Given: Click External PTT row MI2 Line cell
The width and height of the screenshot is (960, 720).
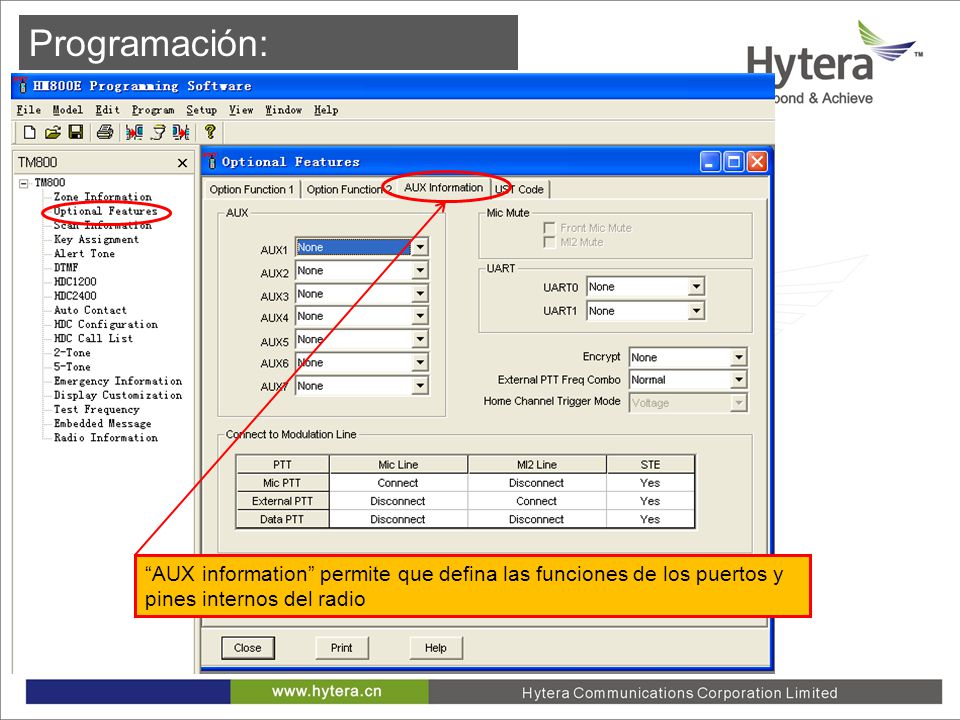Looking at the screenshot, I should [x=536, y=501].
